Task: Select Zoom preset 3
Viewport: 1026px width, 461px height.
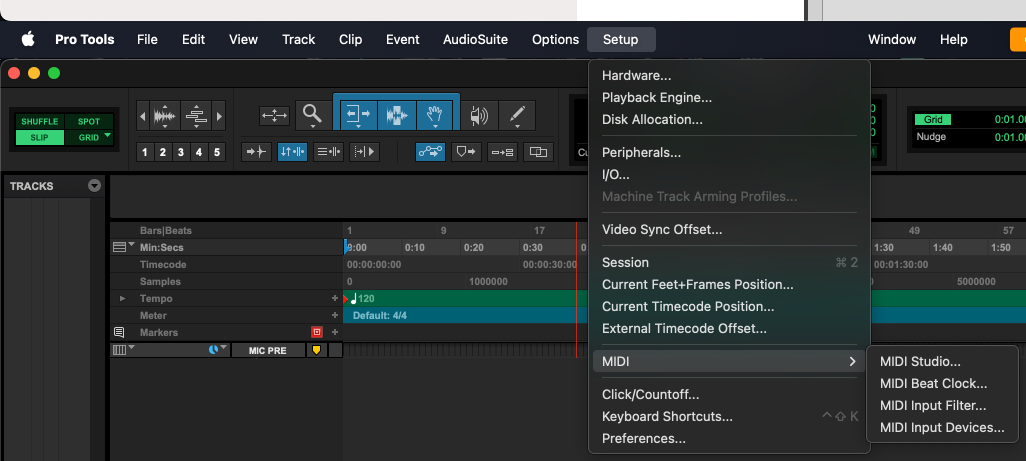Action: (x=181, y=152)
